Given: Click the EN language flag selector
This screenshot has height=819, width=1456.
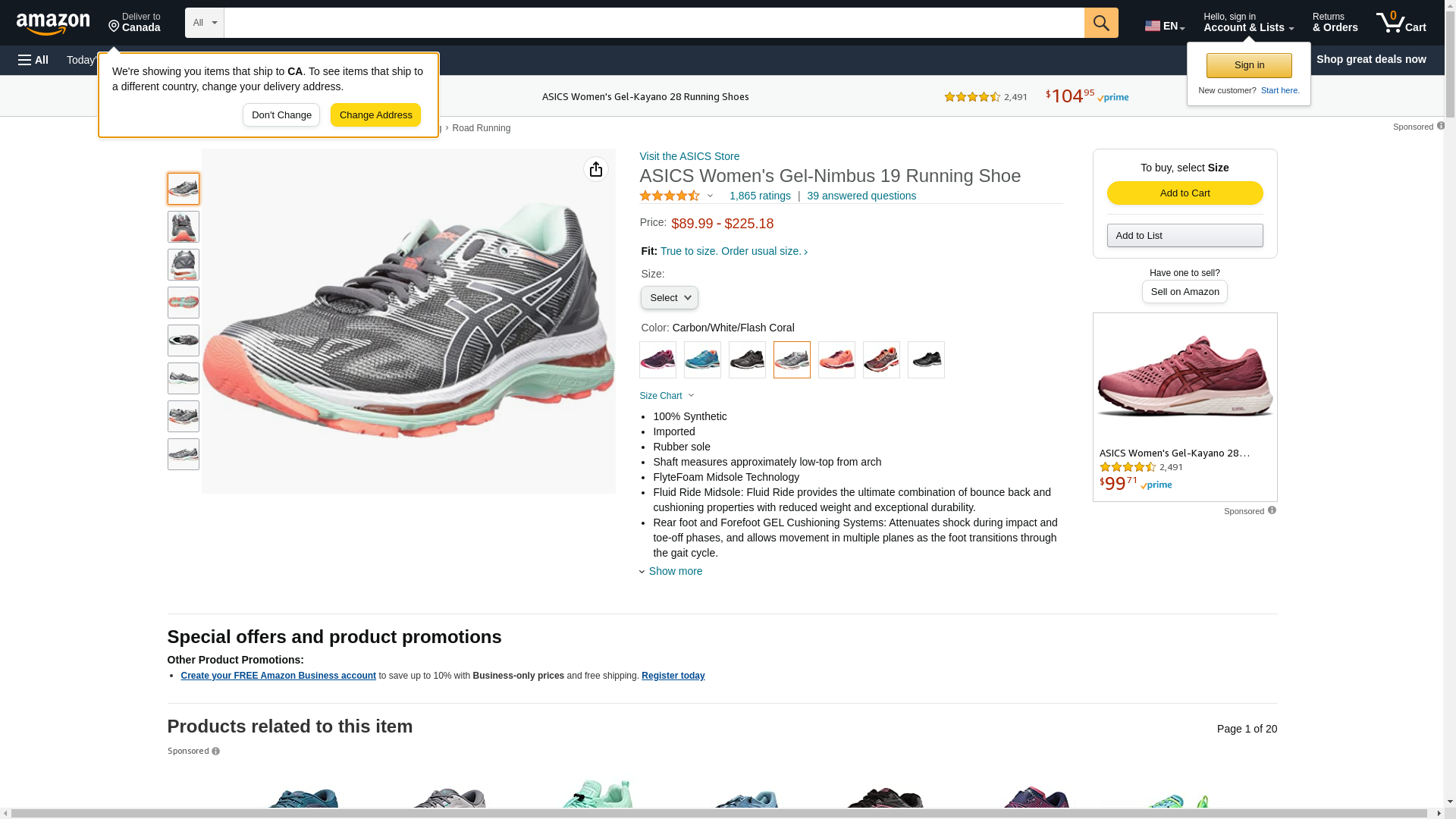Looking at the screenshot, I should click(1164, 26).
